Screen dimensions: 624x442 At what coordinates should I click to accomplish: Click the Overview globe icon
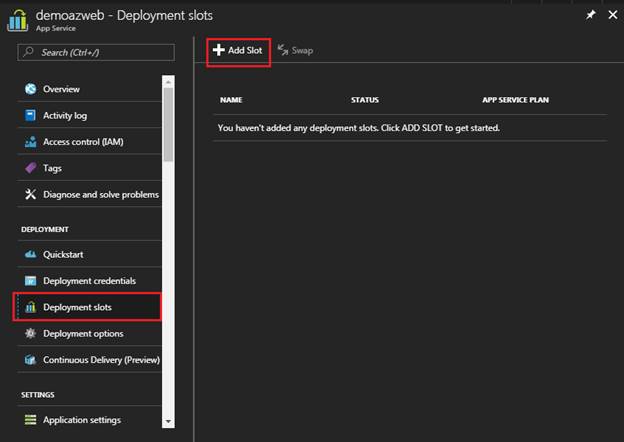coord(30,90)
